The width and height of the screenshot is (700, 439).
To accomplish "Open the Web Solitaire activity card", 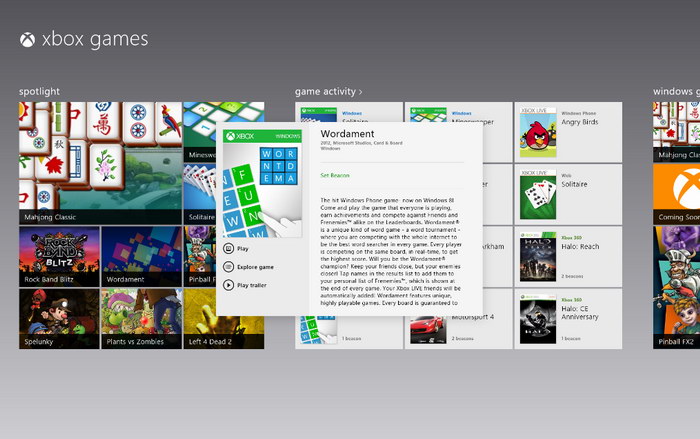I will [x=568, y=194].
